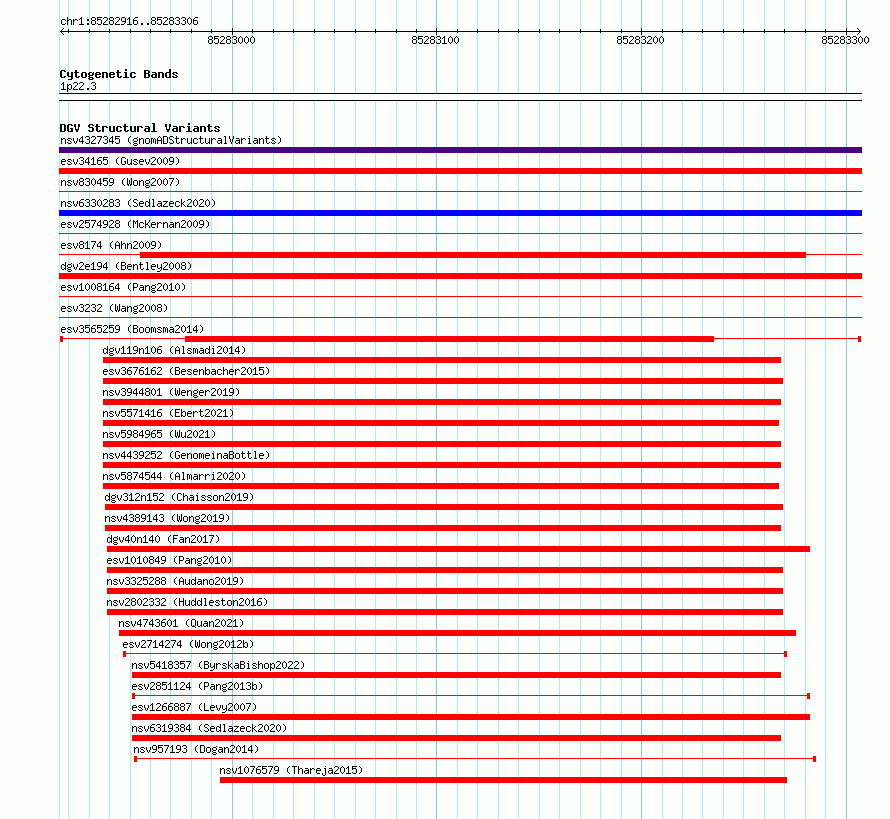Click the red bar under nsv1076579

coord(503,780)
